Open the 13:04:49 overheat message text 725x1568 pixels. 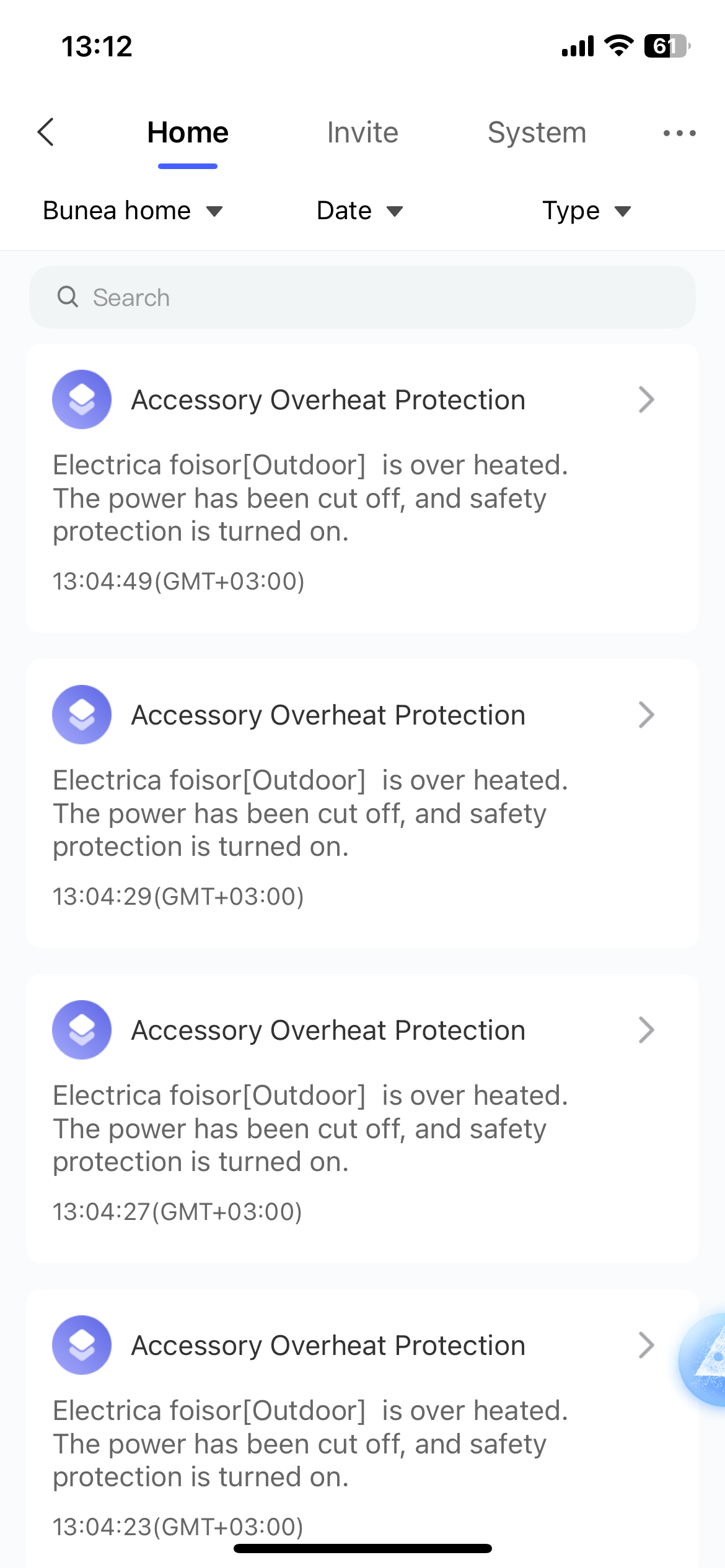click(310, 498)
